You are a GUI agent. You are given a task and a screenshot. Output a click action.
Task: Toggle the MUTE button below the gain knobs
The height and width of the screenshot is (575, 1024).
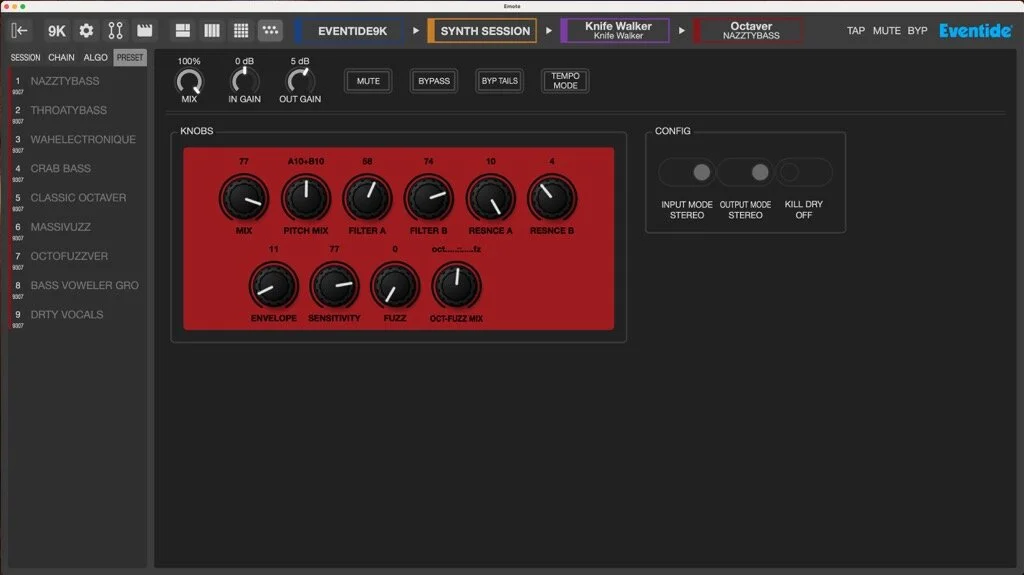point(368,81)
